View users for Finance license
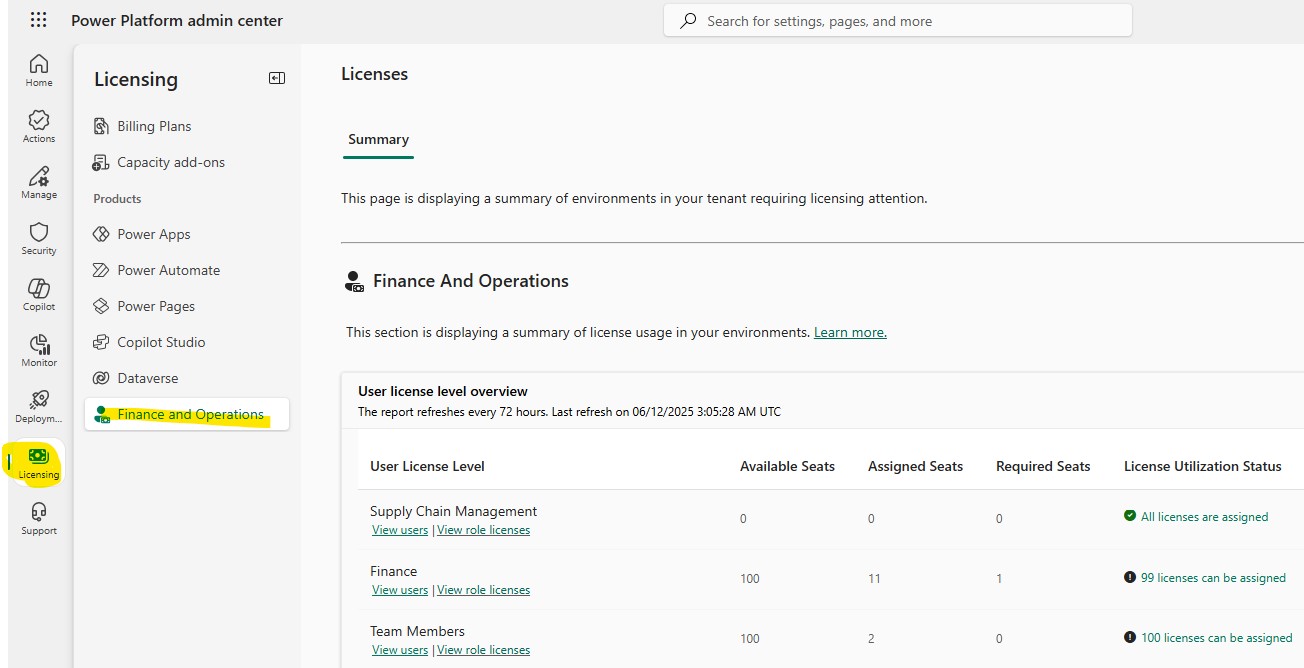1304x668 pixels. click(x=400, y=590)
